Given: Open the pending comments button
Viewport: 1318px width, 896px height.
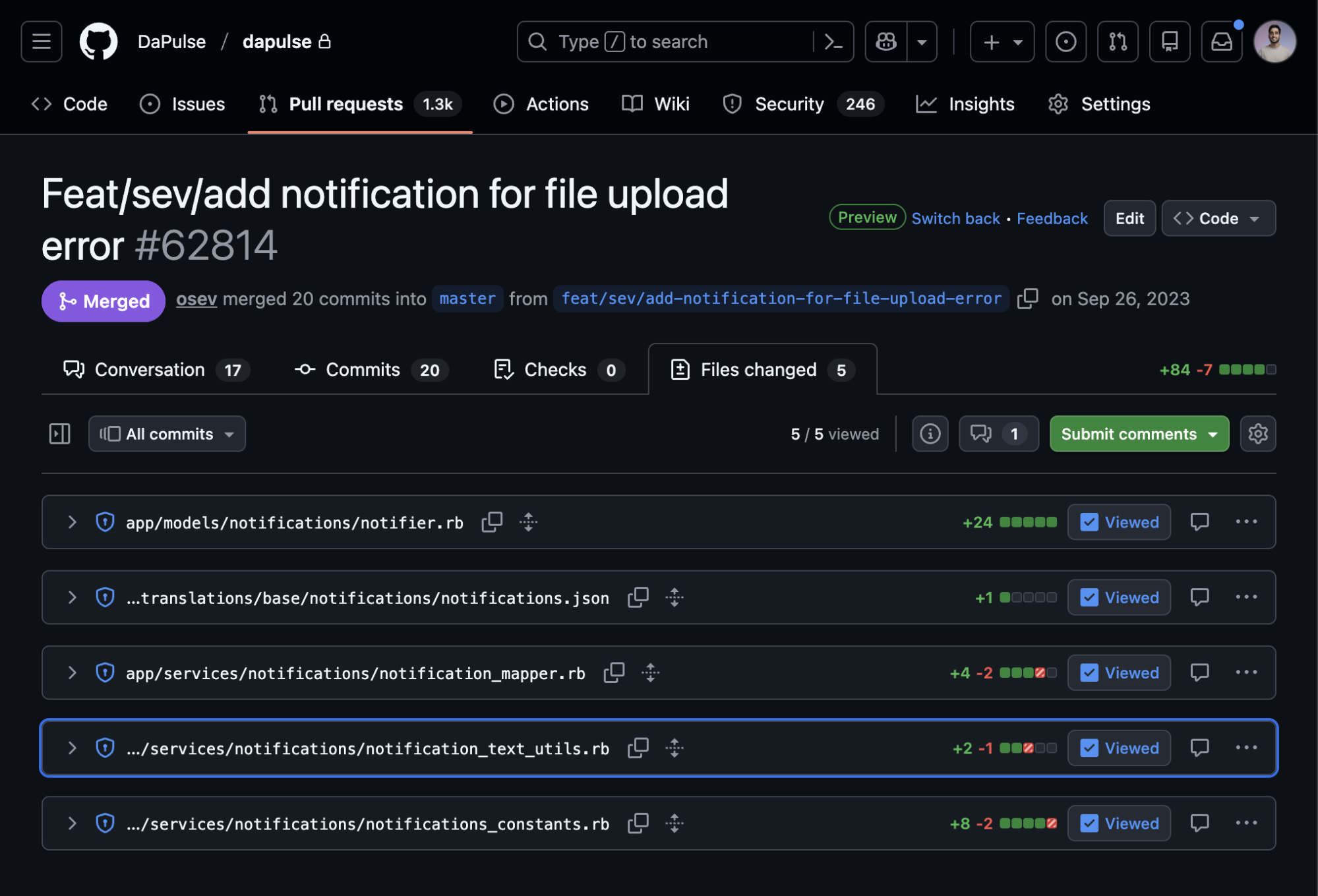Looking at the screenshot, I should pos(998,434).
